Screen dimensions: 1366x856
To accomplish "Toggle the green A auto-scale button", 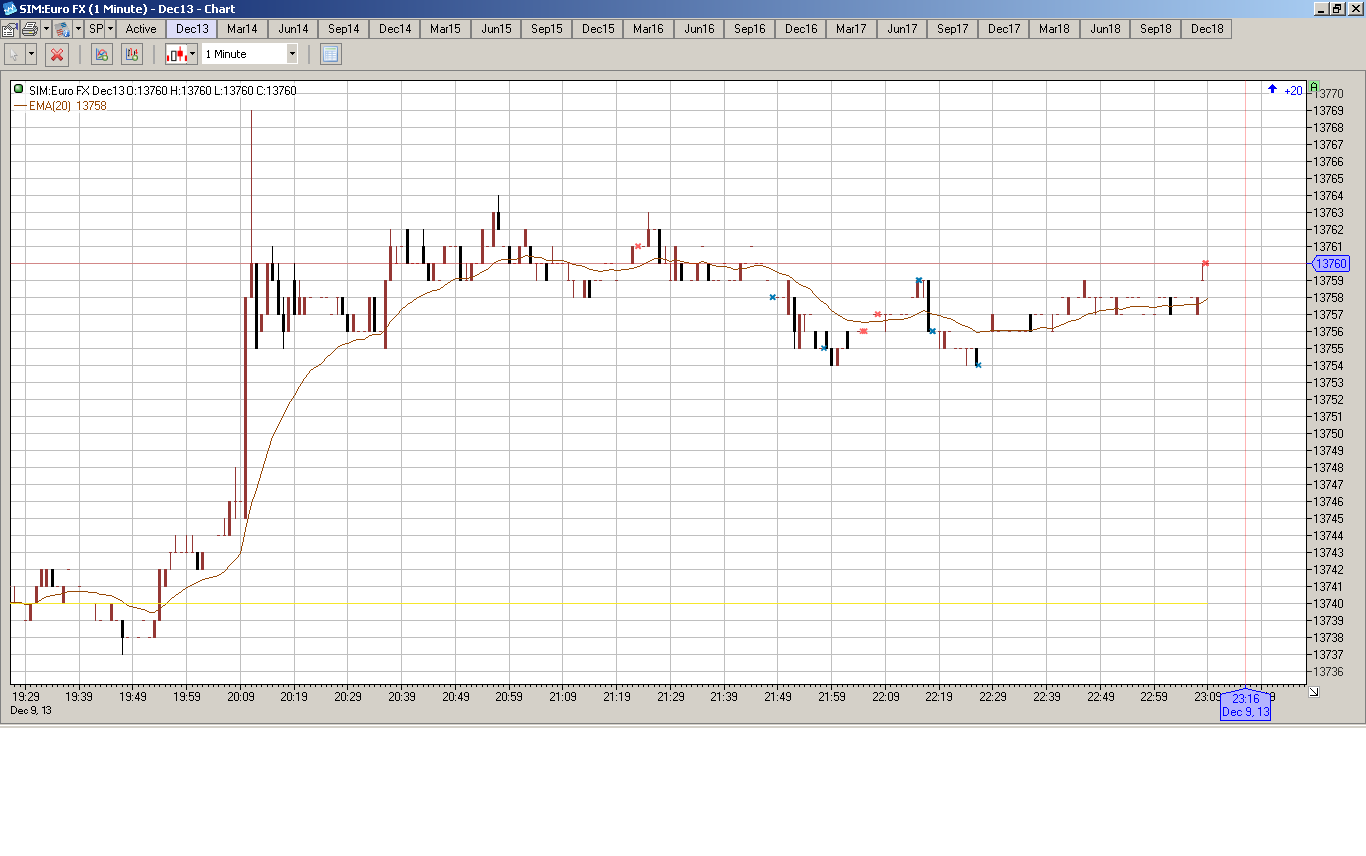I will click(x=1314, y=87).
